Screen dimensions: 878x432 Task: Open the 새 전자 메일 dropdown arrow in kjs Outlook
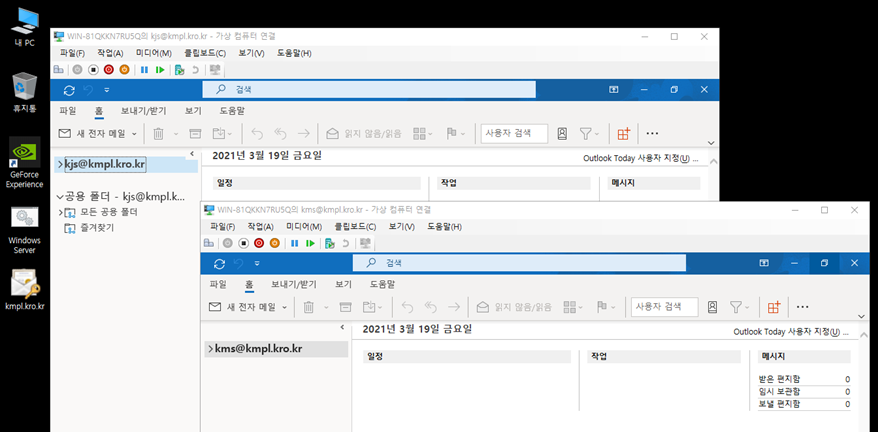click(x=134, y=134)
